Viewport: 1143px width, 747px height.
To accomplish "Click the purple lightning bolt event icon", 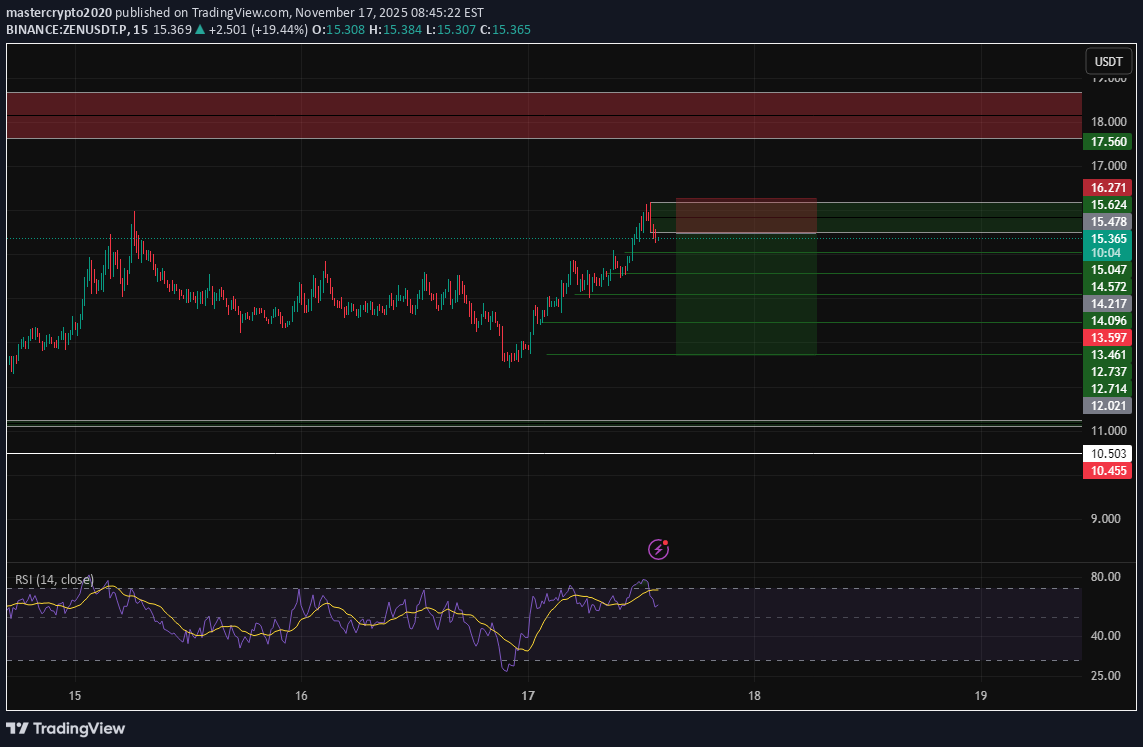I will click(x=658, y=548).
